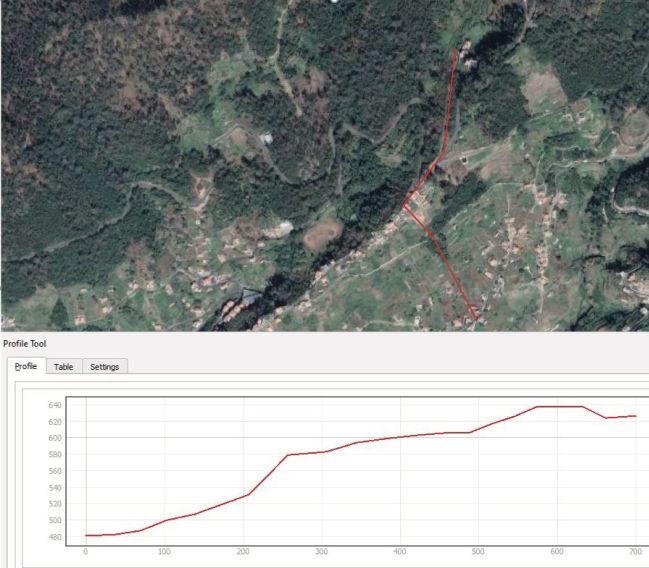The image size is (649, 568).
Task: Click the red profile line's northern end on map
Action: coord(455,50)
